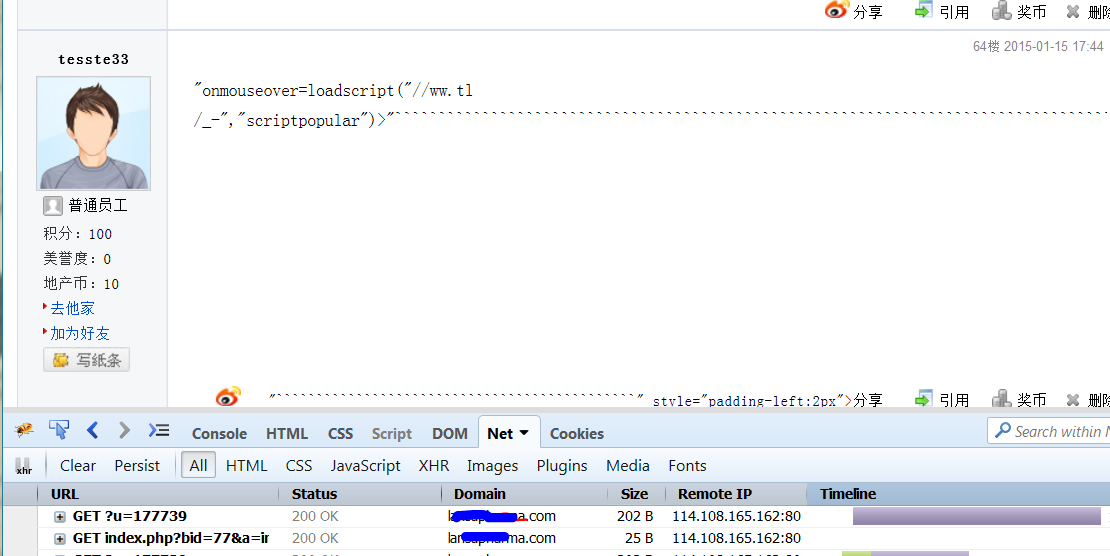Viewport: 1110px width, 556px height.
Task: Click the GET index.php?bid=77&a=ir text
Action: (x=171, y=538)
